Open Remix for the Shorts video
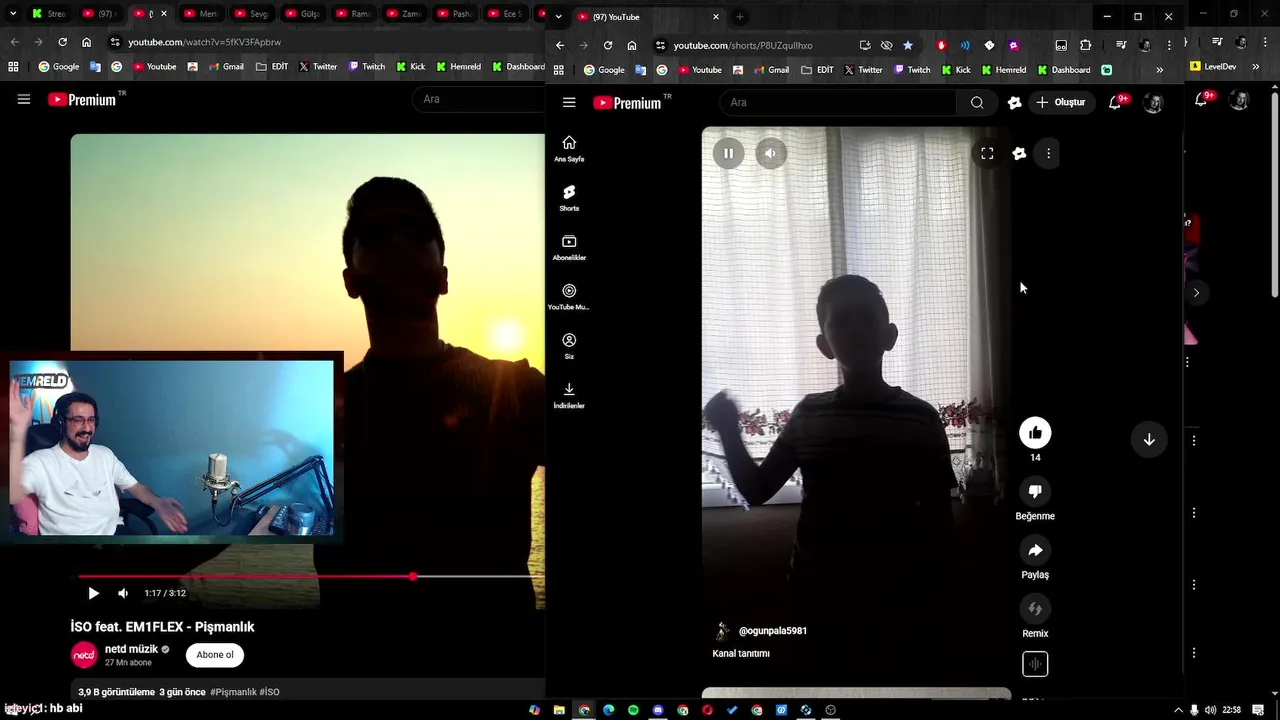The height and width of the screenshot is (720, 1280). pos(1035,608)
